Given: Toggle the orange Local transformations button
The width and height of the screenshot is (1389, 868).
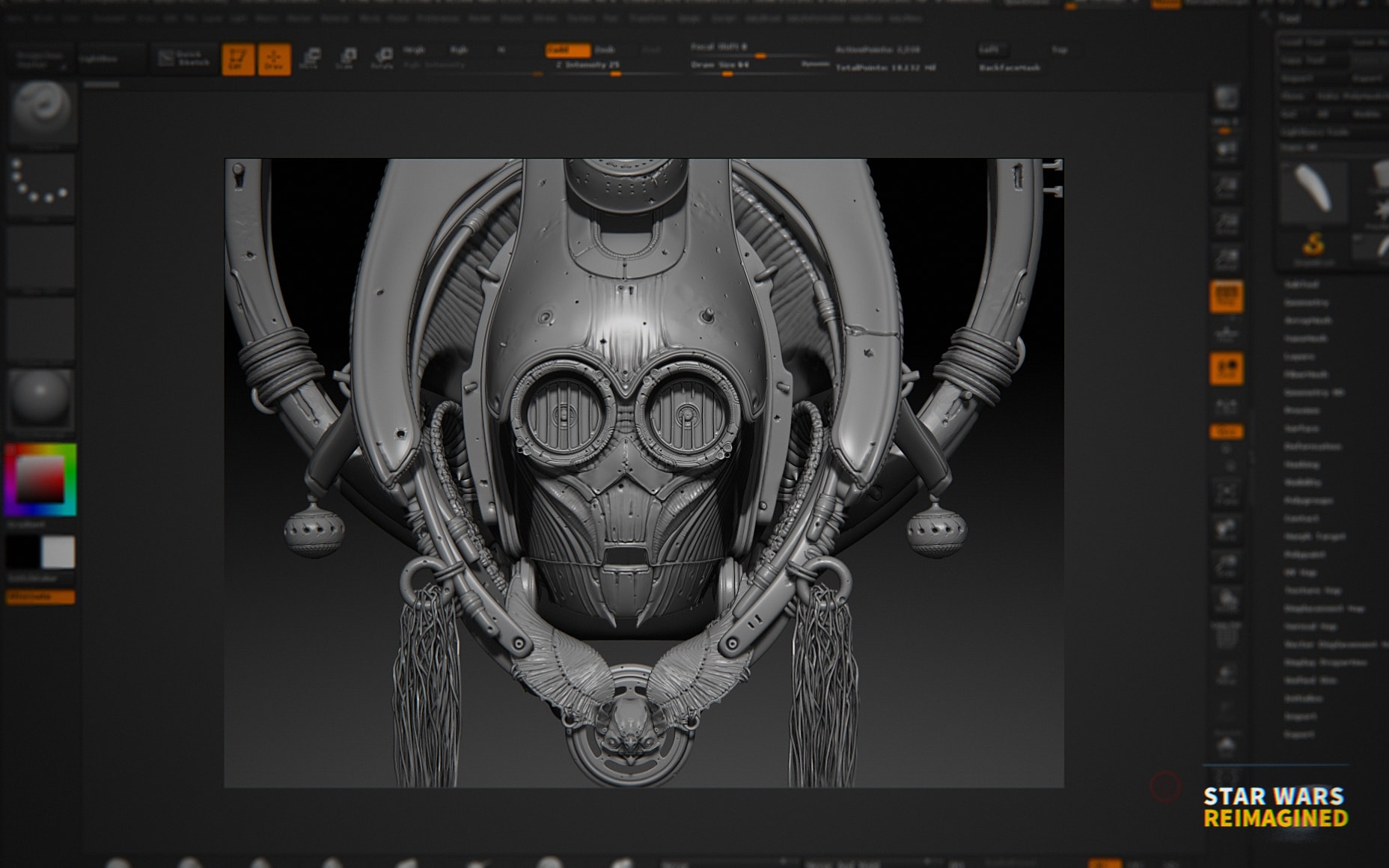Looking at the screenshot, I should coord(1226,369).
